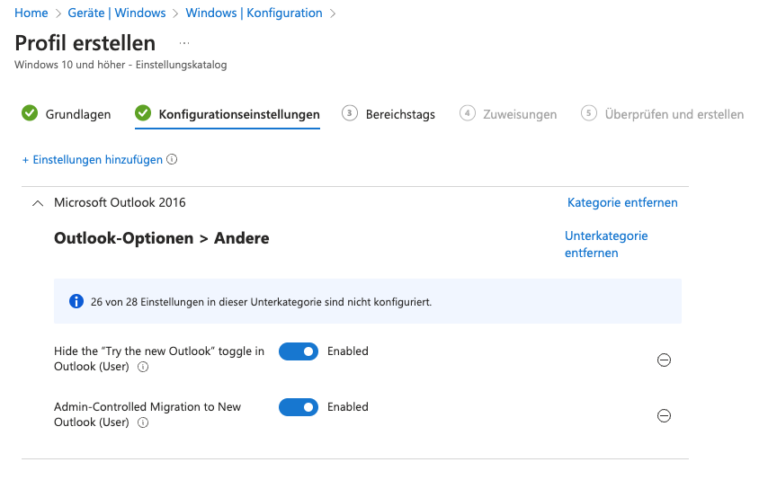Viewport: 768px width, 480px height.
Task: Click the step 5 circle for Überprüfen
Action: click(589, 113)
